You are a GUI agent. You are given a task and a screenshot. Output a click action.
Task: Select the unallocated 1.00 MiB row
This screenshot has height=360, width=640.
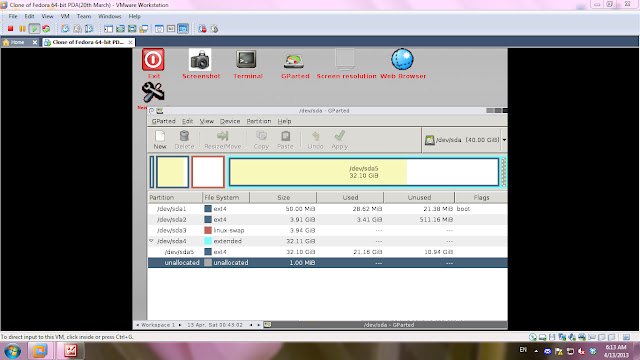328,262
